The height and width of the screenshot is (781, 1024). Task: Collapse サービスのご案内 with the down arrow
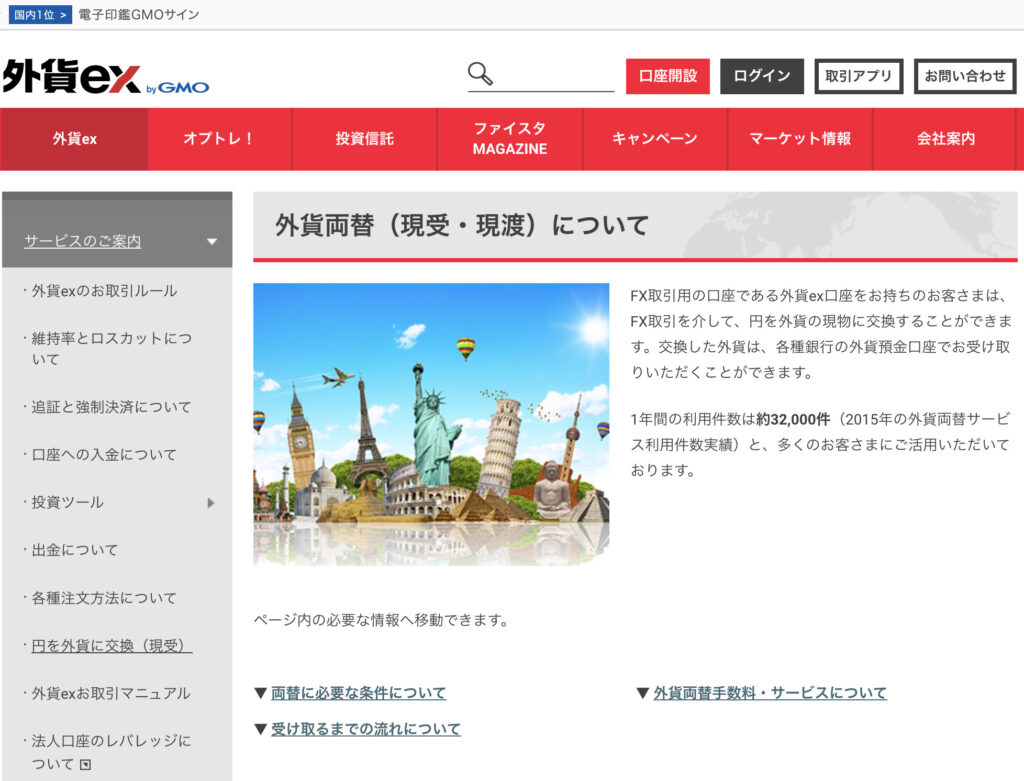click(x=212, y=242)
